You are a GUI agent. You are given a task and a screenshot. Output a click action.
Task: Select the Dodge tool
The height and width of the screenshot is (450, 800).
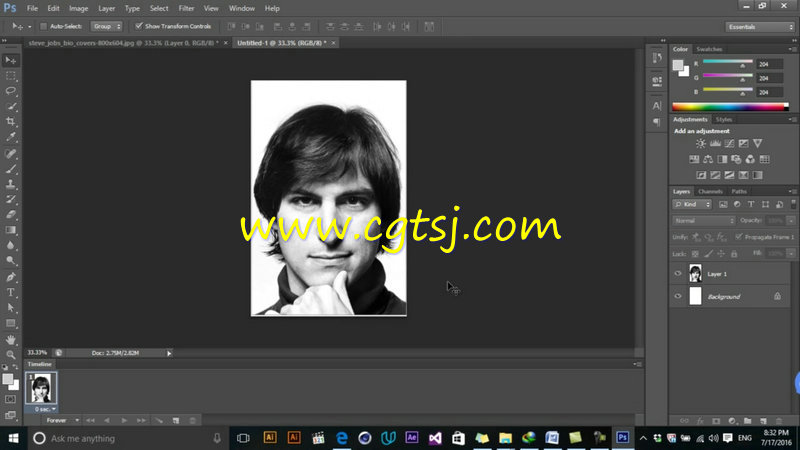(x=11, y=261)
